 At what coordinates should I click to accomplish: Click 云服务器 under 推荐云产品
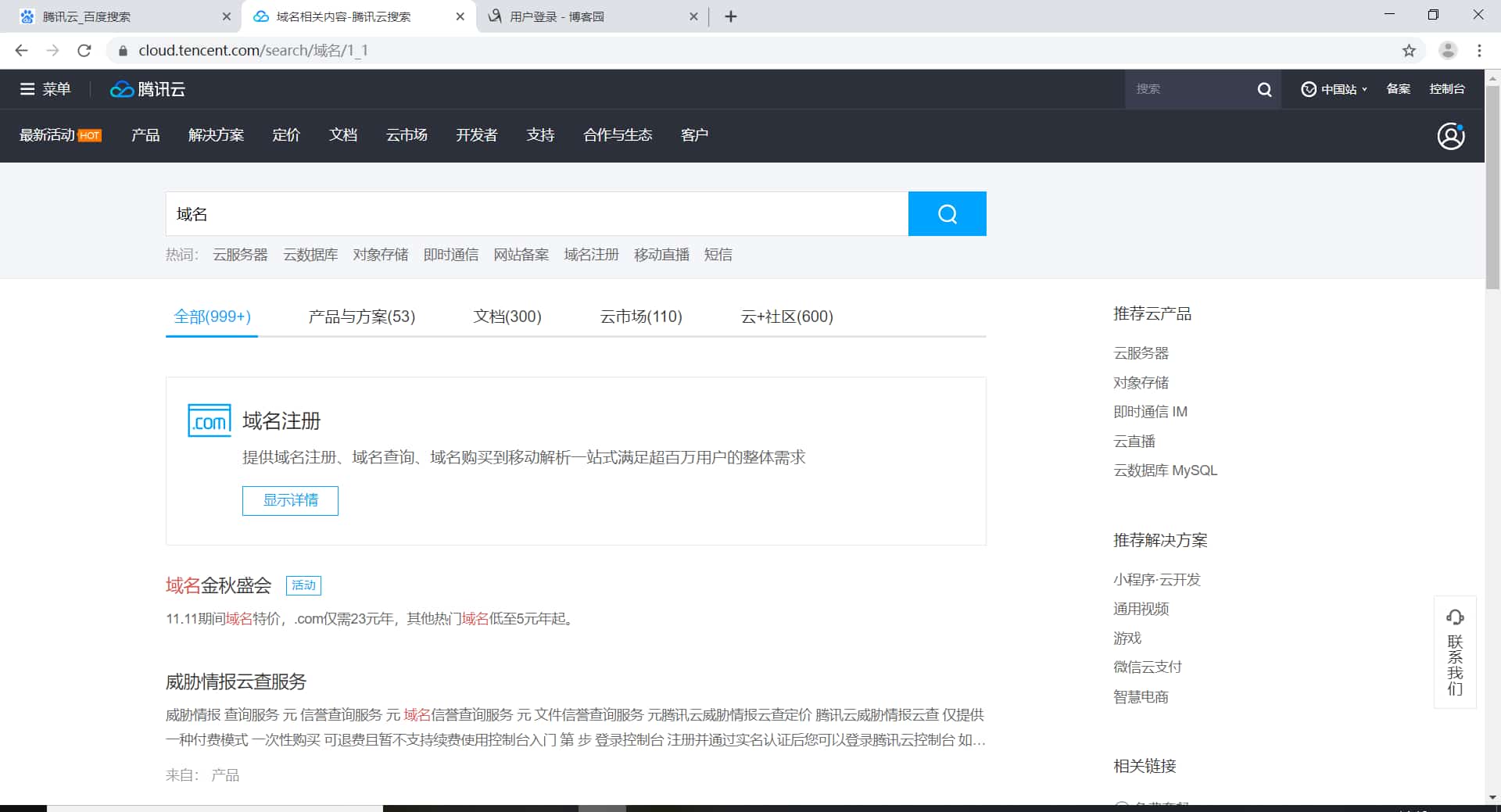click(x=1141, y=352)
